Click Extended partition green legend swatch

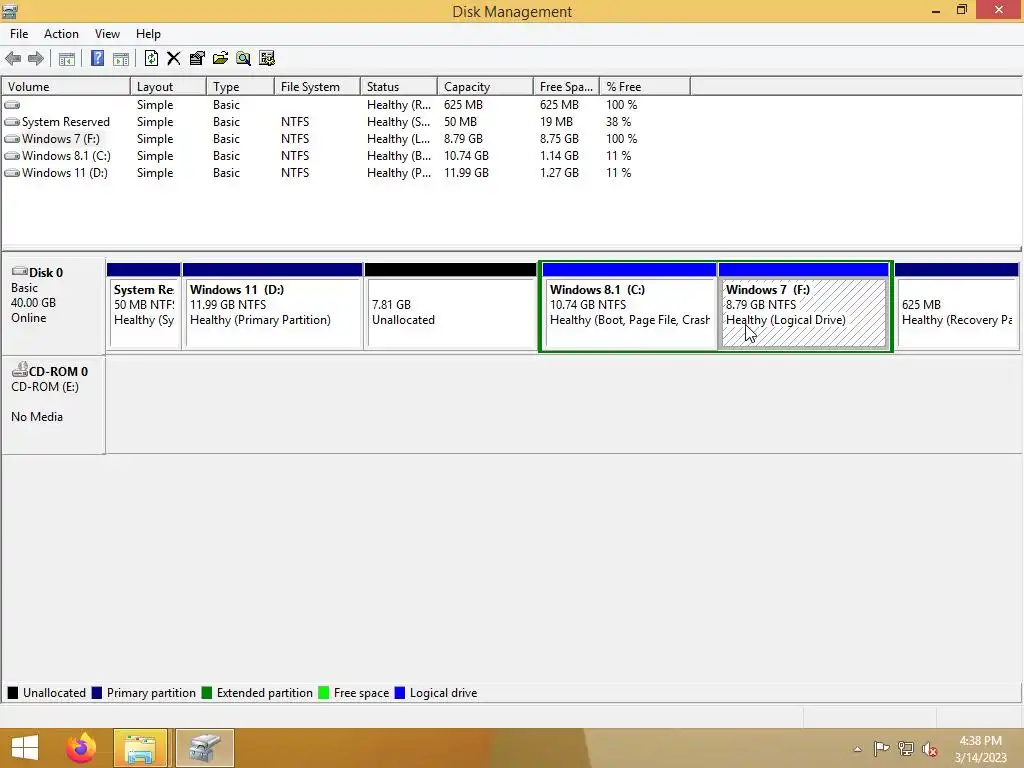coord(207,693)
